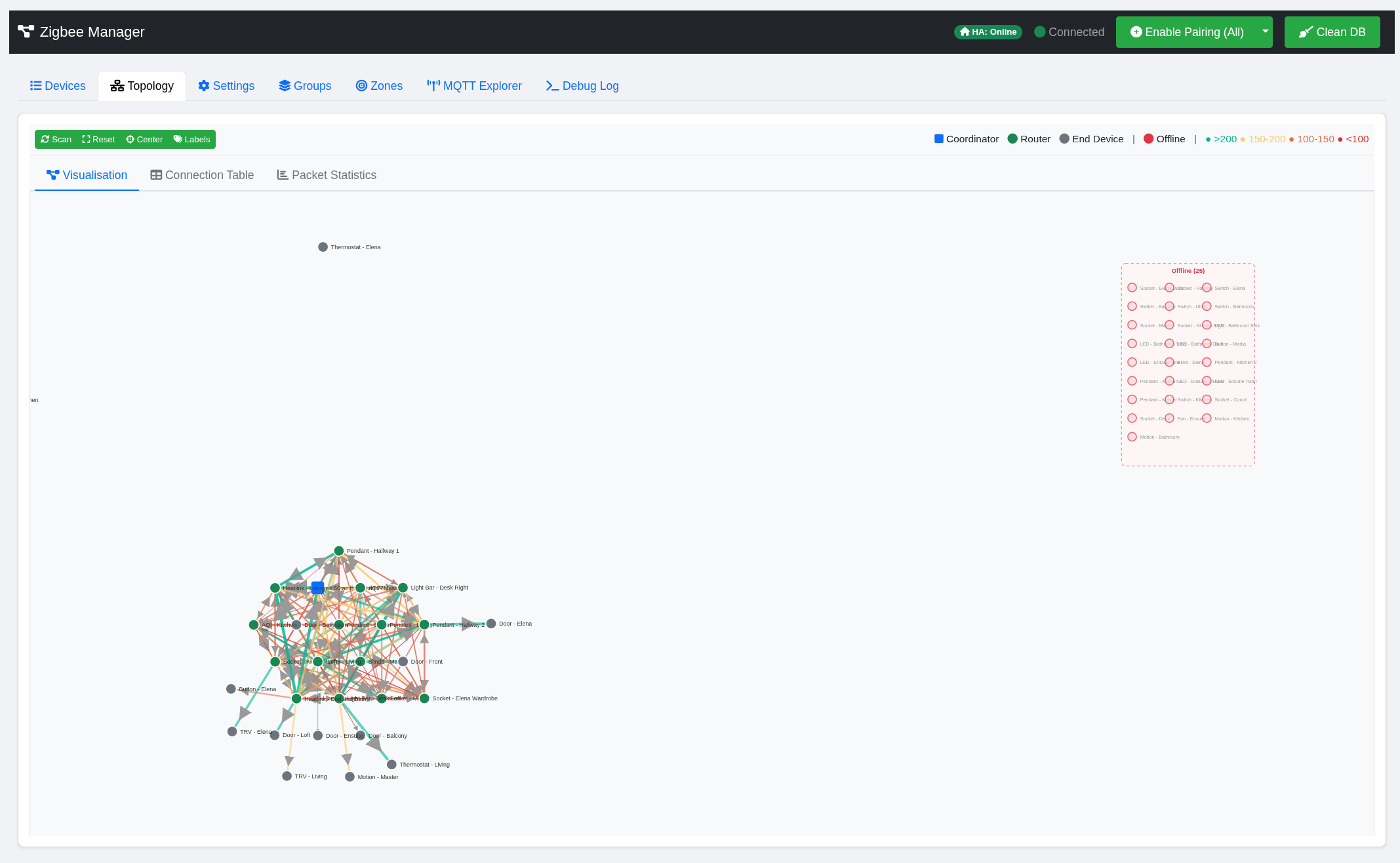The width and height of the screenshot is (1400, 863).
Task: Select the Light Bar - Desk Right node
Action: [403, 588]
